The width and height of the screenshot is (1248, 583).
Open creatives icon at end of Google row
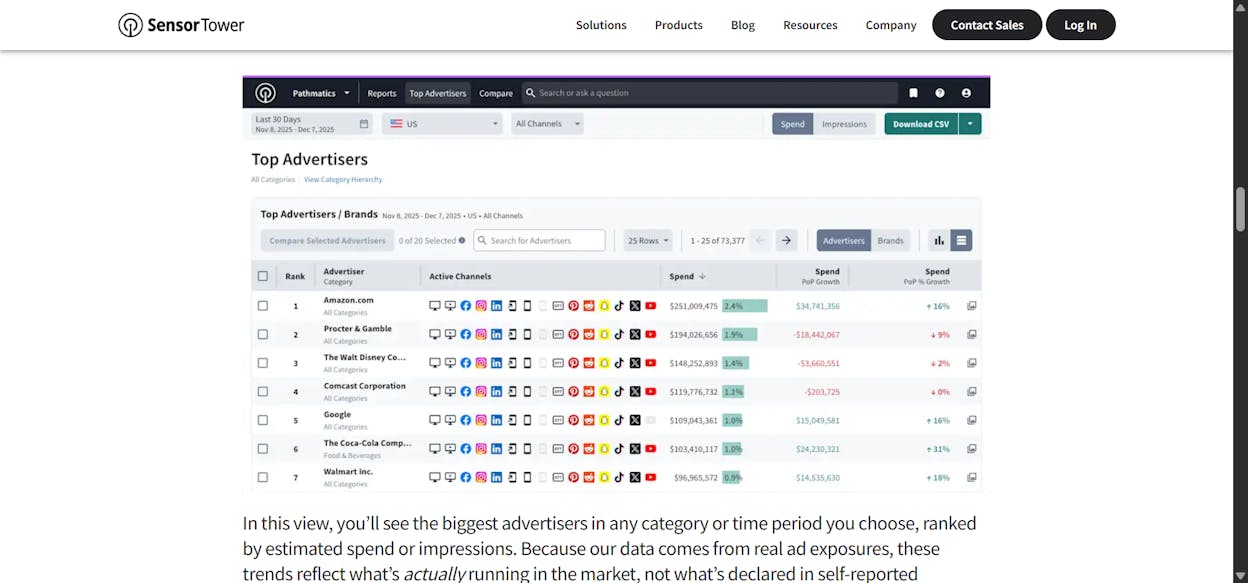click(972, 420)
